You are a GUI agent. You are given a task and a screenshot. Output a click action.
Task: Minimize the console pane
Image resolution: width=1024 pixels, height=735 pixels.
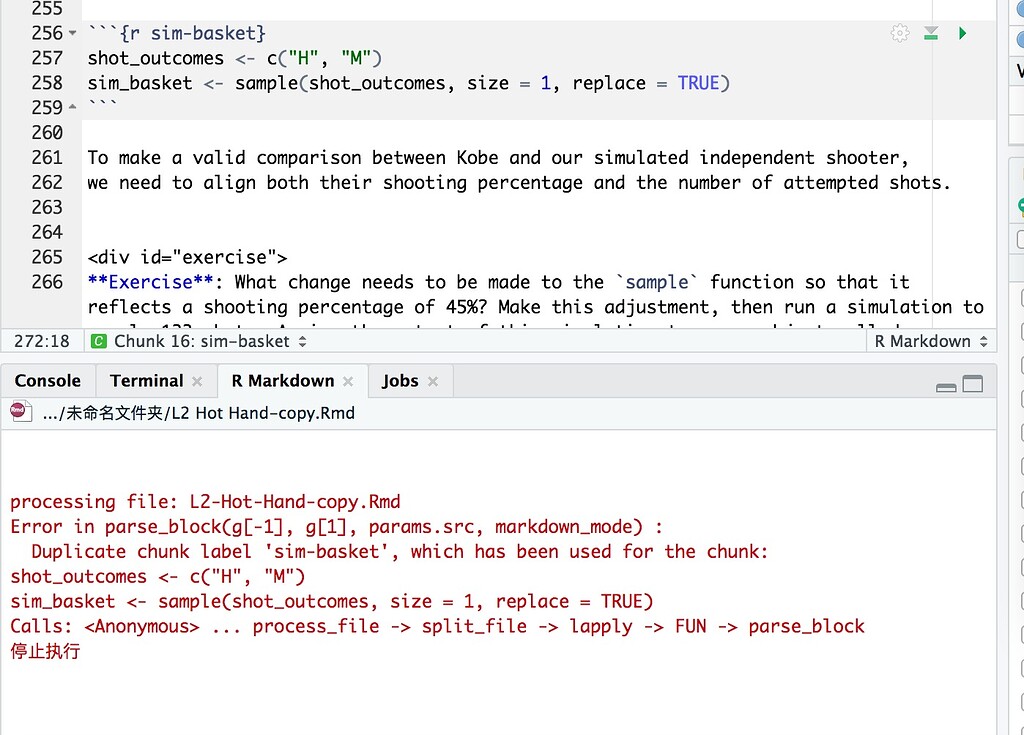click(x=946, y=387)
